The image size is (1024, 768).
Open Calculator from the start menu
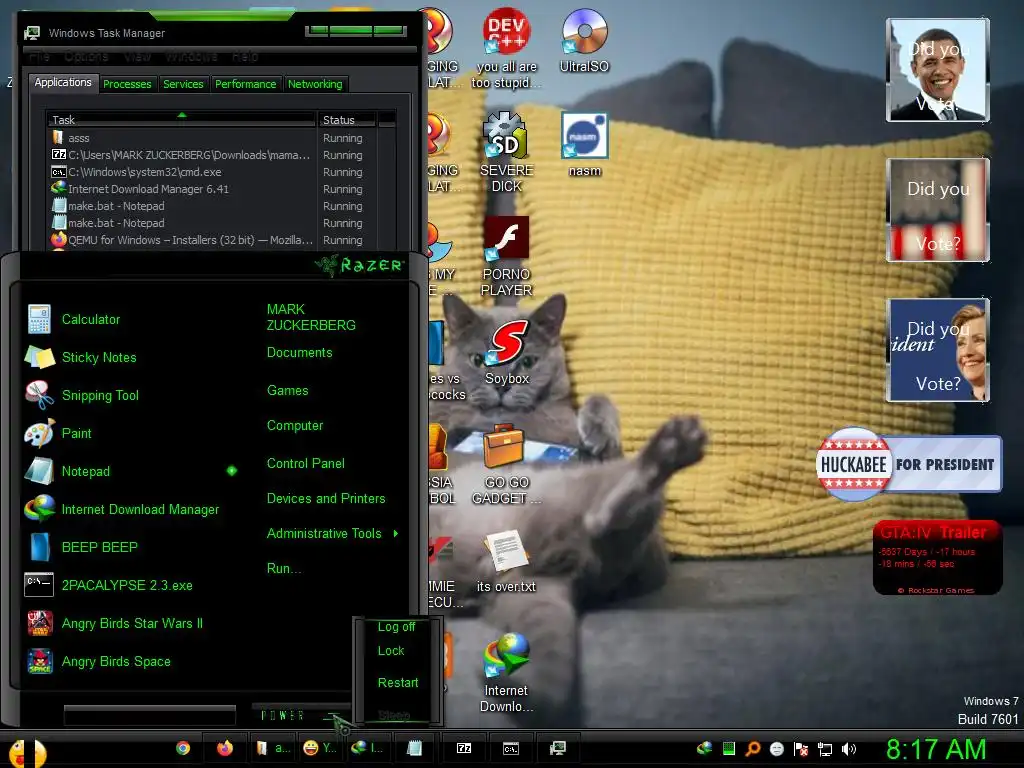91,319
